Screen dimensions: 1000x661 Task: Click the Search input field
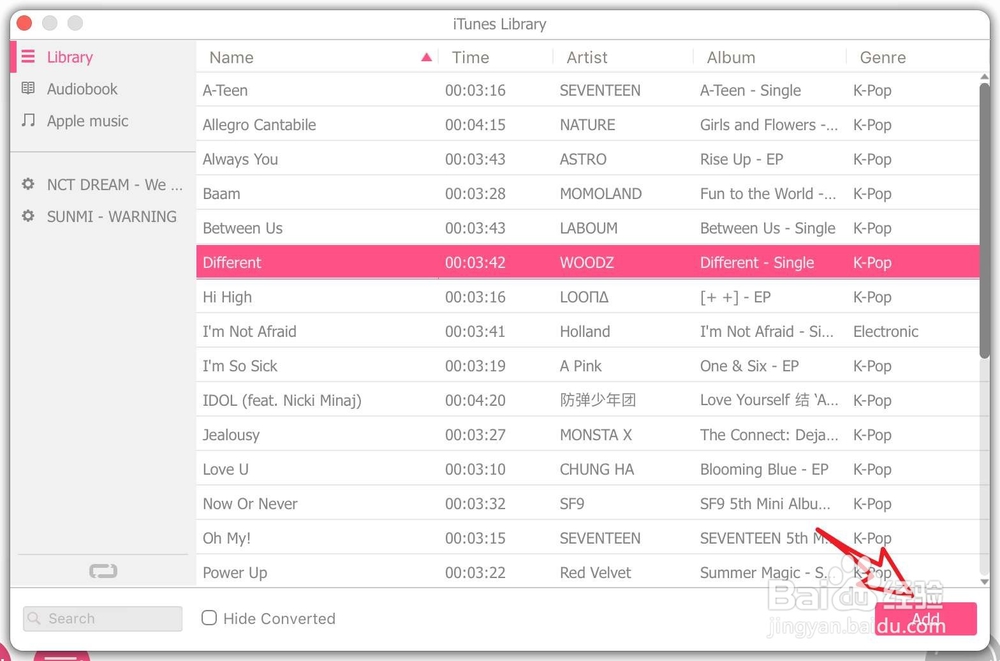[x=103, y=618]
